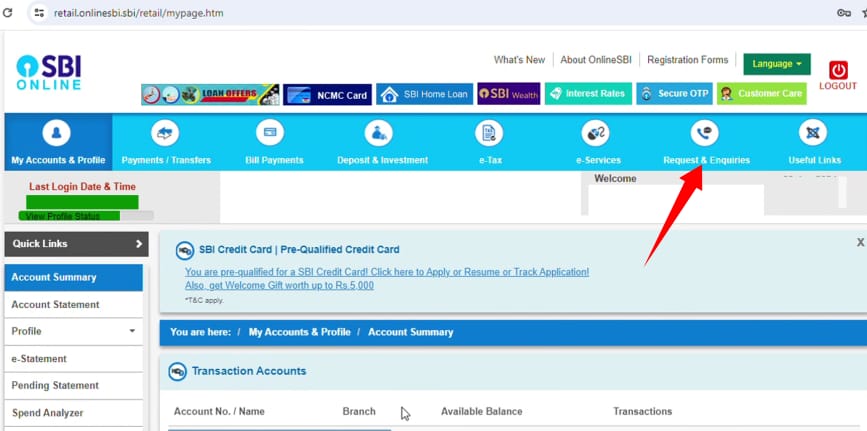Image resolution: width=867 pixels, height=431 pixels.
Task: Click the password key icon in address bar
Action: tap(844, 13)
